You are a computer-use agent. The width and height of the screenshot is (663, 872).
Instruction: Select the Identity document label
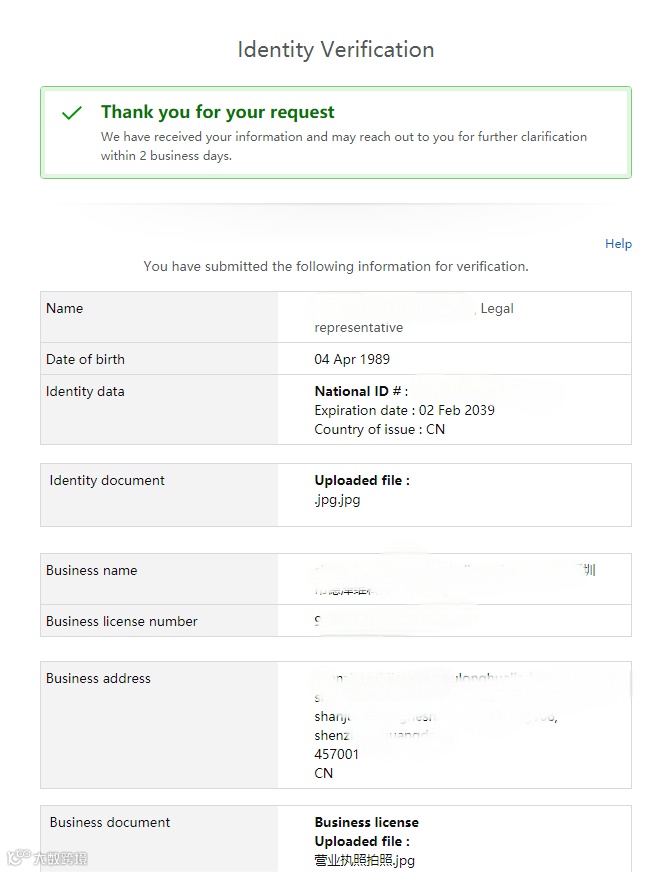pyautogui.click(x=107, y=480)
